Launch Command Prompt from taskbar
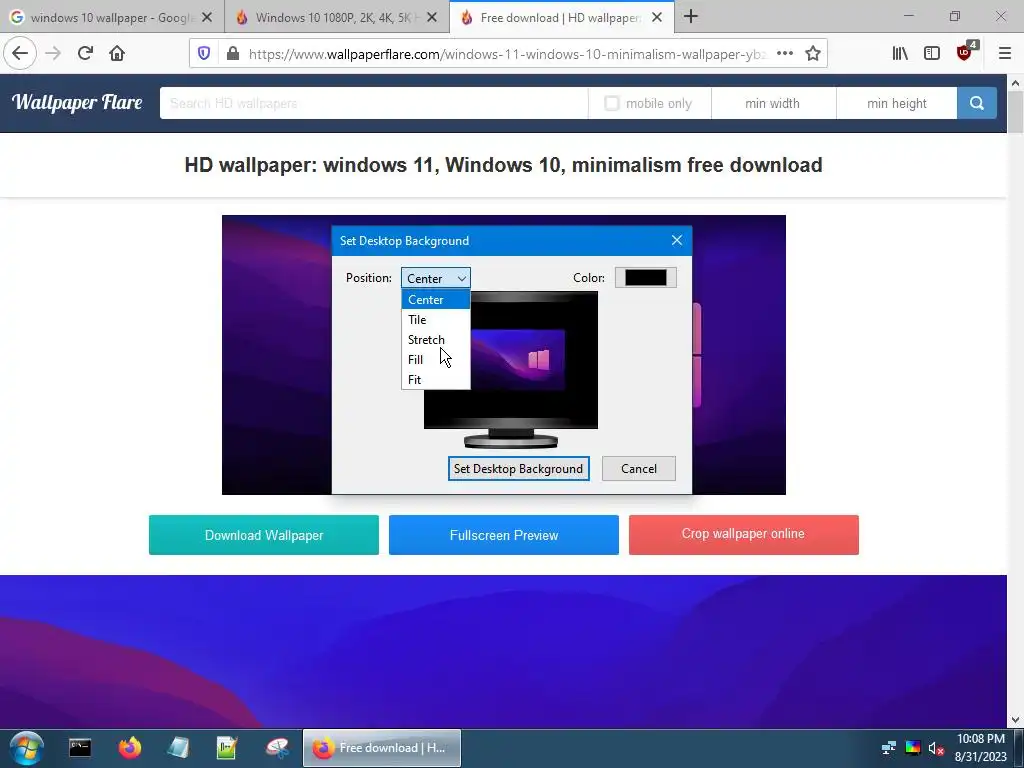The height and width of the screenshot is (768, 1024). tap(80, 748)
